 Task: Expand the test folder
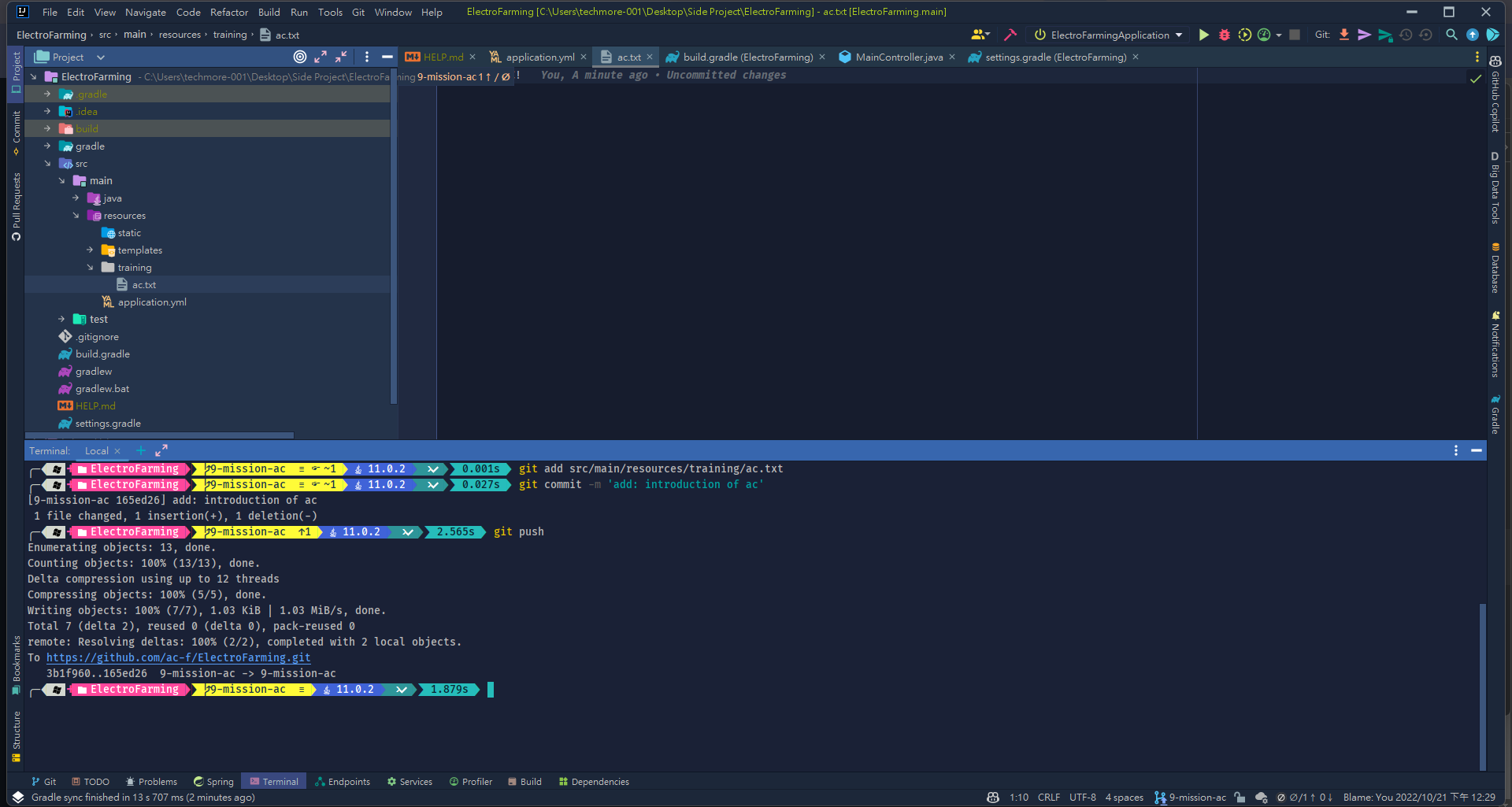[x=61, y=320]
